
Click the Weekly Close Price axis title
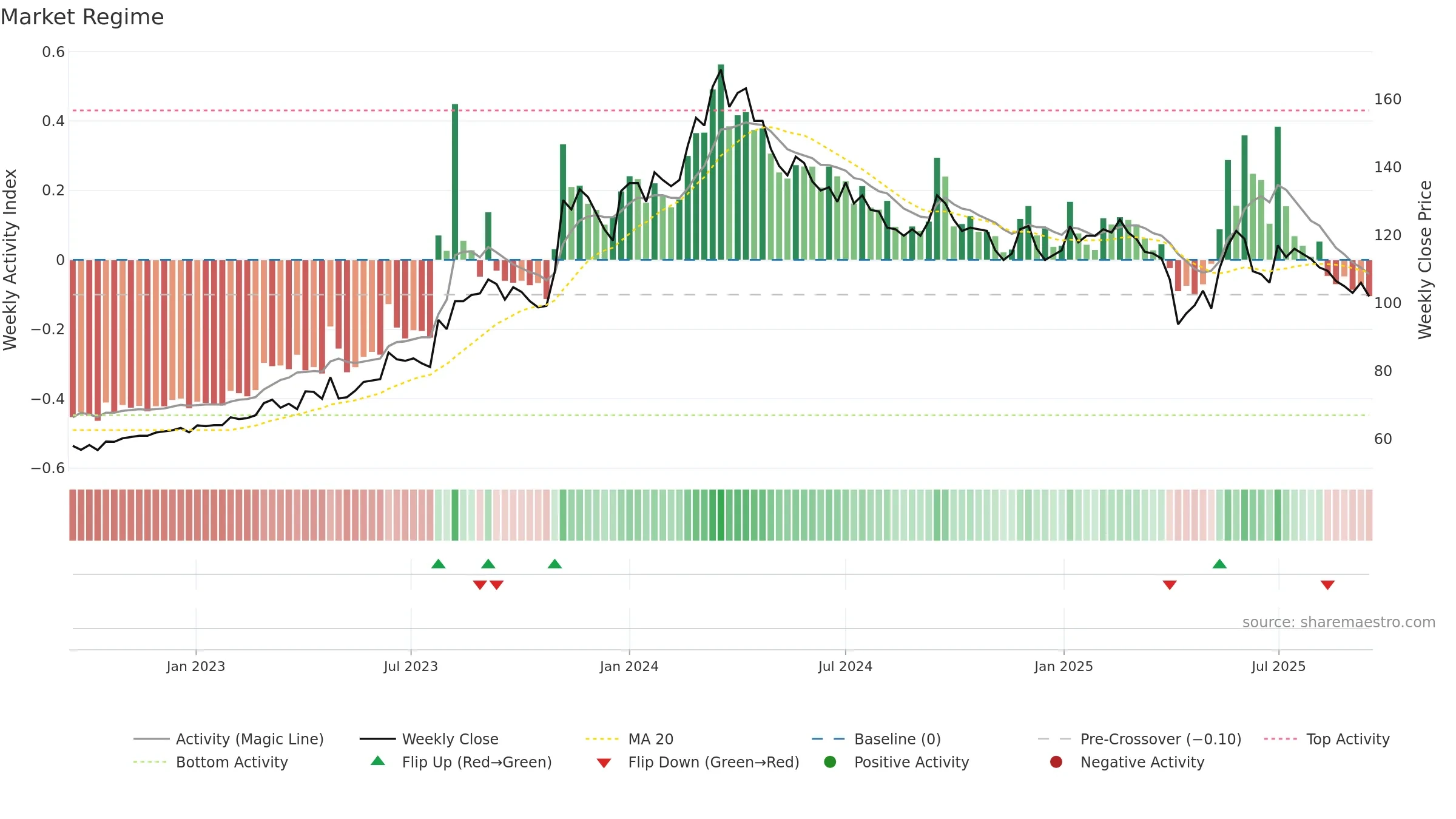click(1425, 260)
